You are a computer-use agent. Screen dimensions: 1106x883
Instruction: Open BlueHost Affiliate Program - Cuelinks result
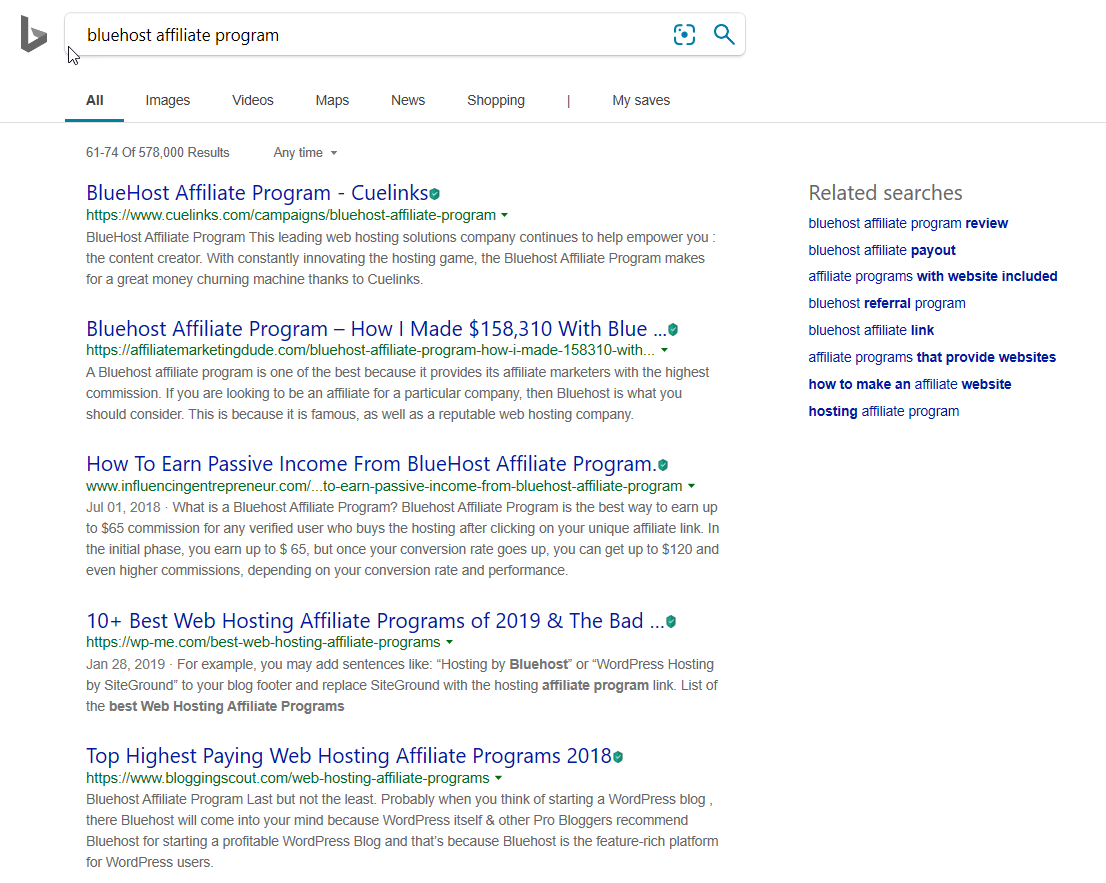[x=257, y=193]
